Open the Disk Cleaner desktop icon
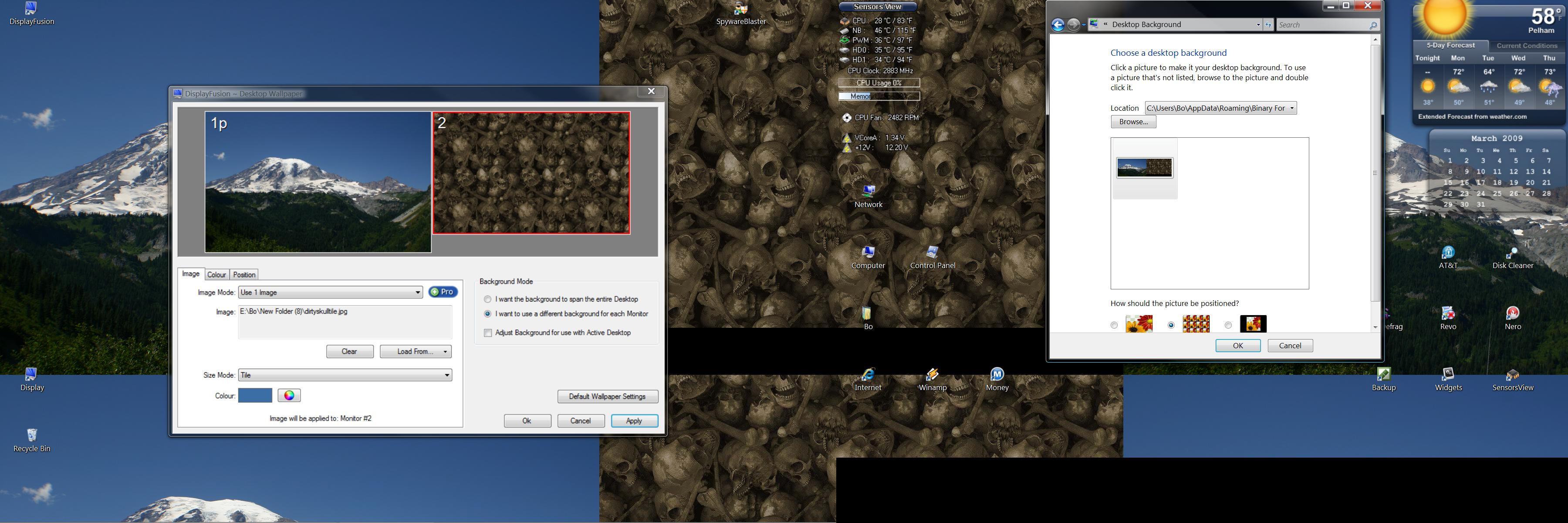The image size is (1568, 523). [x=1512, y=257]
